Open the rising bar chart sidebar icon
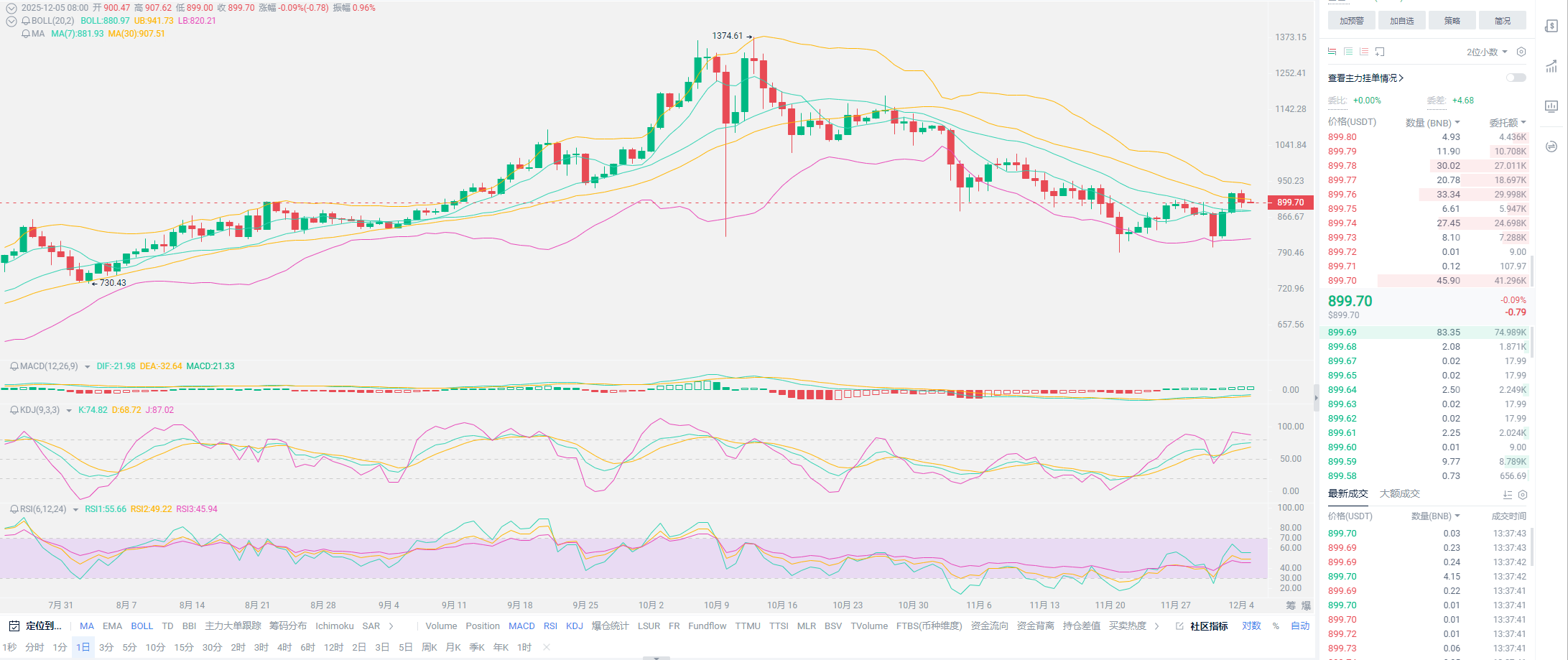This screenshot has width=1568, height=660. (1551, 67)
